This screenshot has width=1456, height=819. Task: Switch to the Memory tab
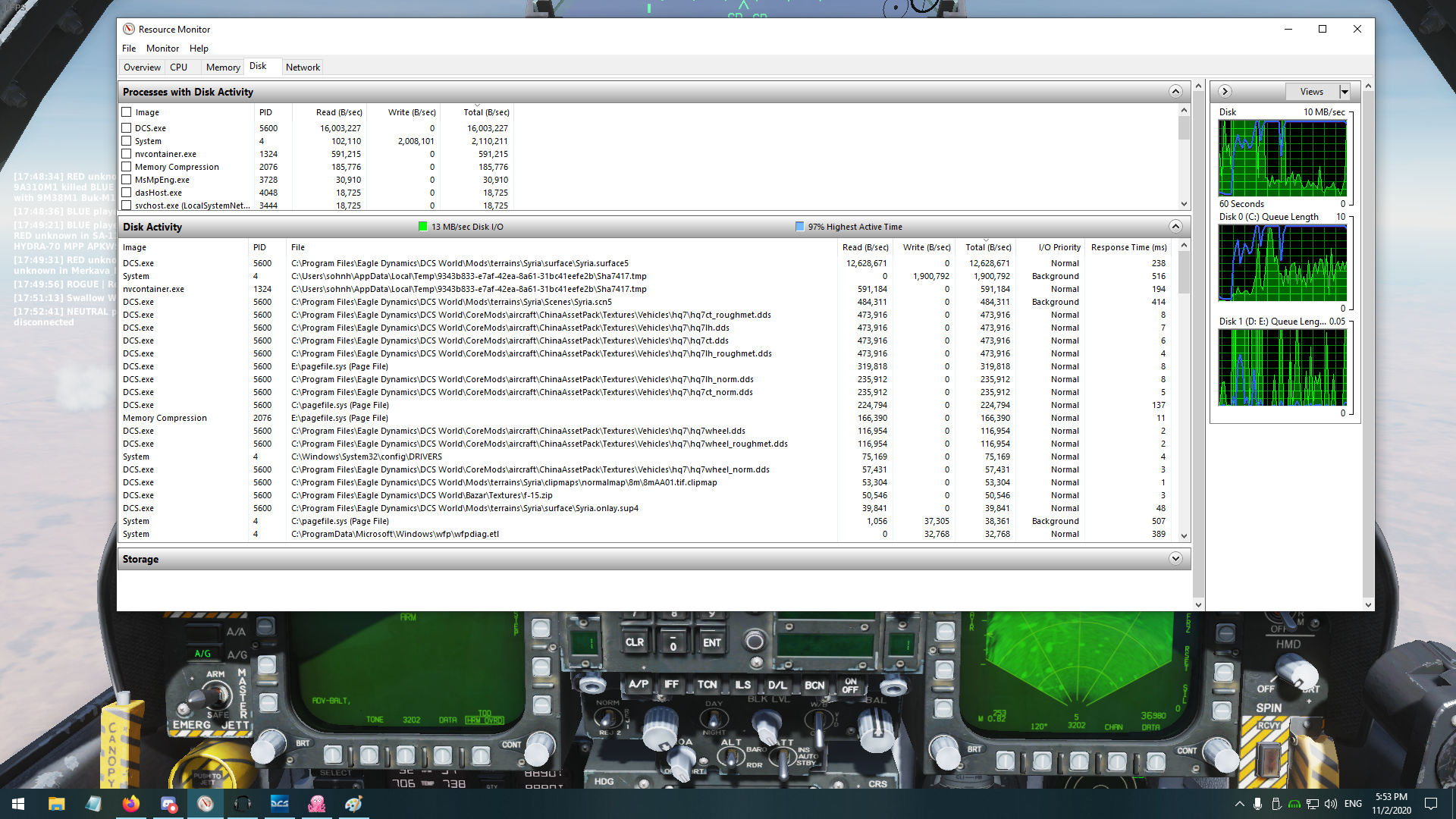(x=223, y=67)
